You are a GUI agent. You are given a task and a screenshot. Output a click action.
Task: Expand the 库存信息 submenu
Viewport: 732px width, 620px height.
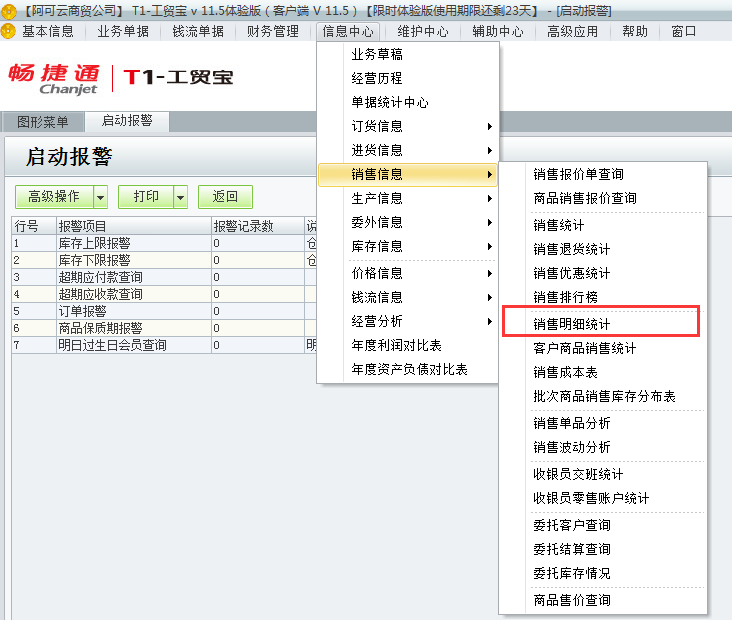(x=407, y=247)
